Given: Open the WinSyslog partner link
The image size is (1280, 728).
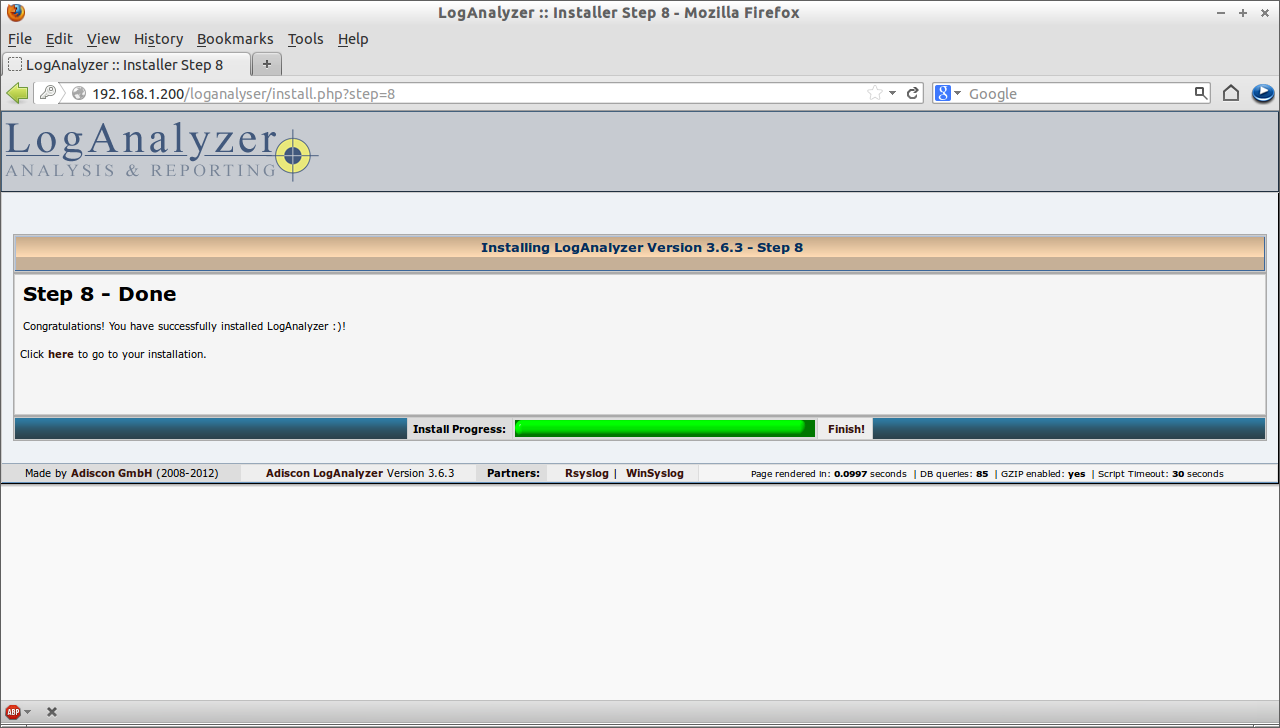Looking at the screenshot, I should point(655,473).
